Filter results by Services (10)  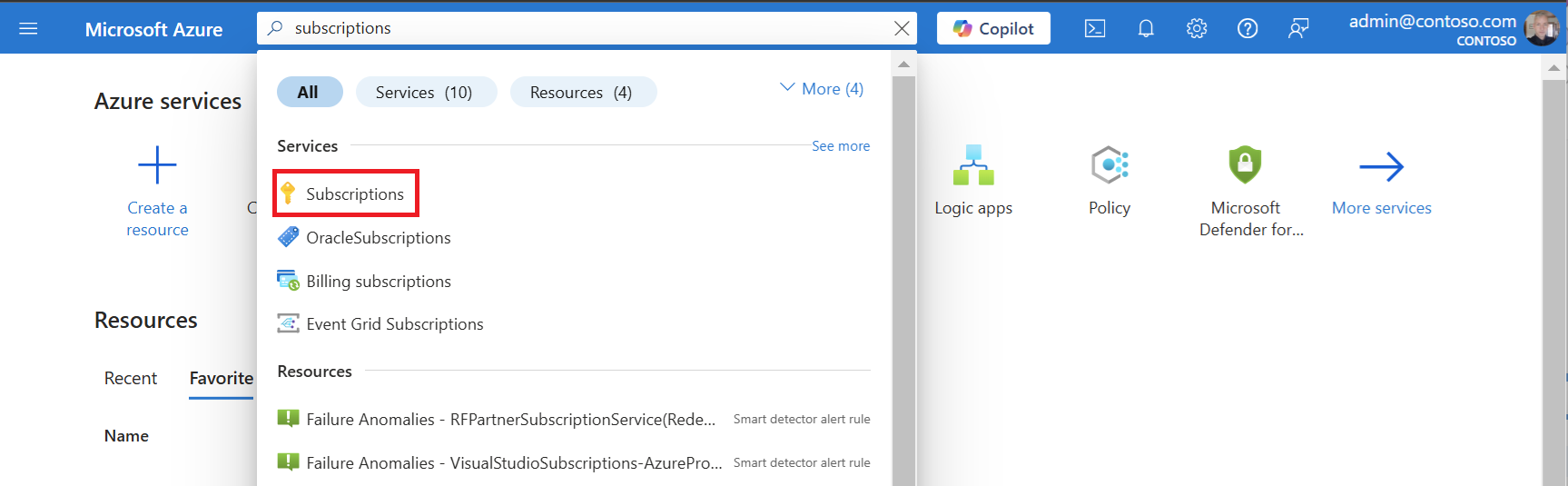(x=425, y=92)
